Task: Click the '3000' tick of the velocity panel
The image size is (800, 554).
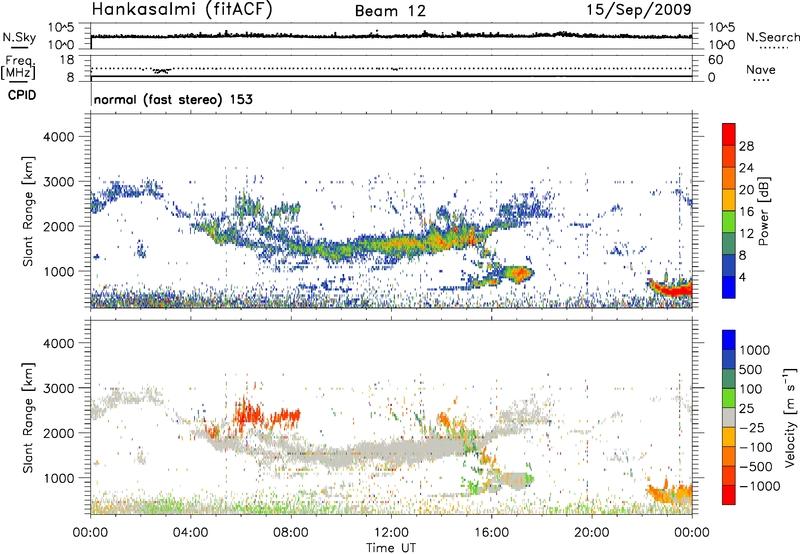Action: click(58, 388)
